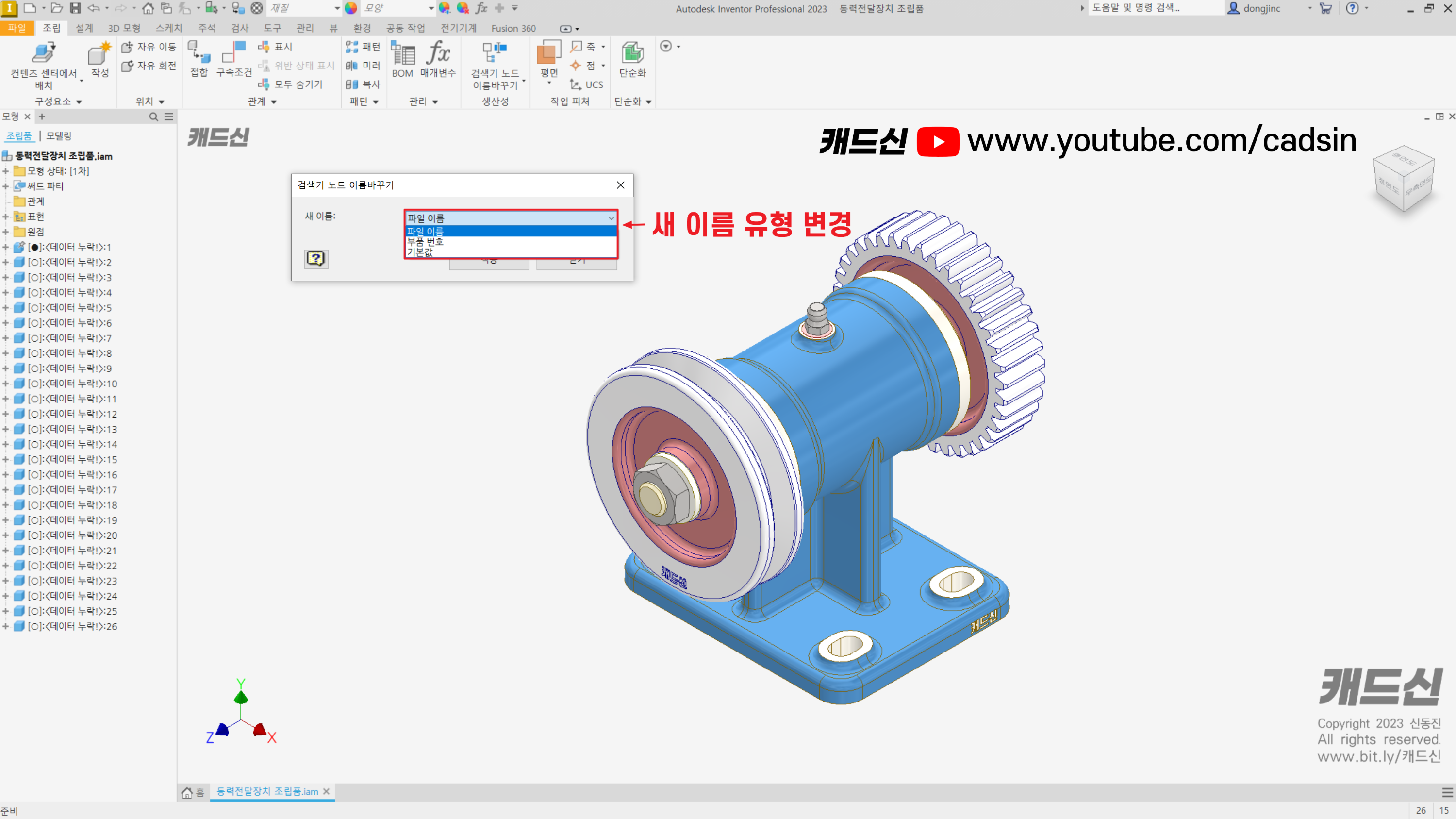The height and width of the screenshot is (819, 1456).
Task: Click the Place from Content Center icon
Action: click(x=44, y=53)
